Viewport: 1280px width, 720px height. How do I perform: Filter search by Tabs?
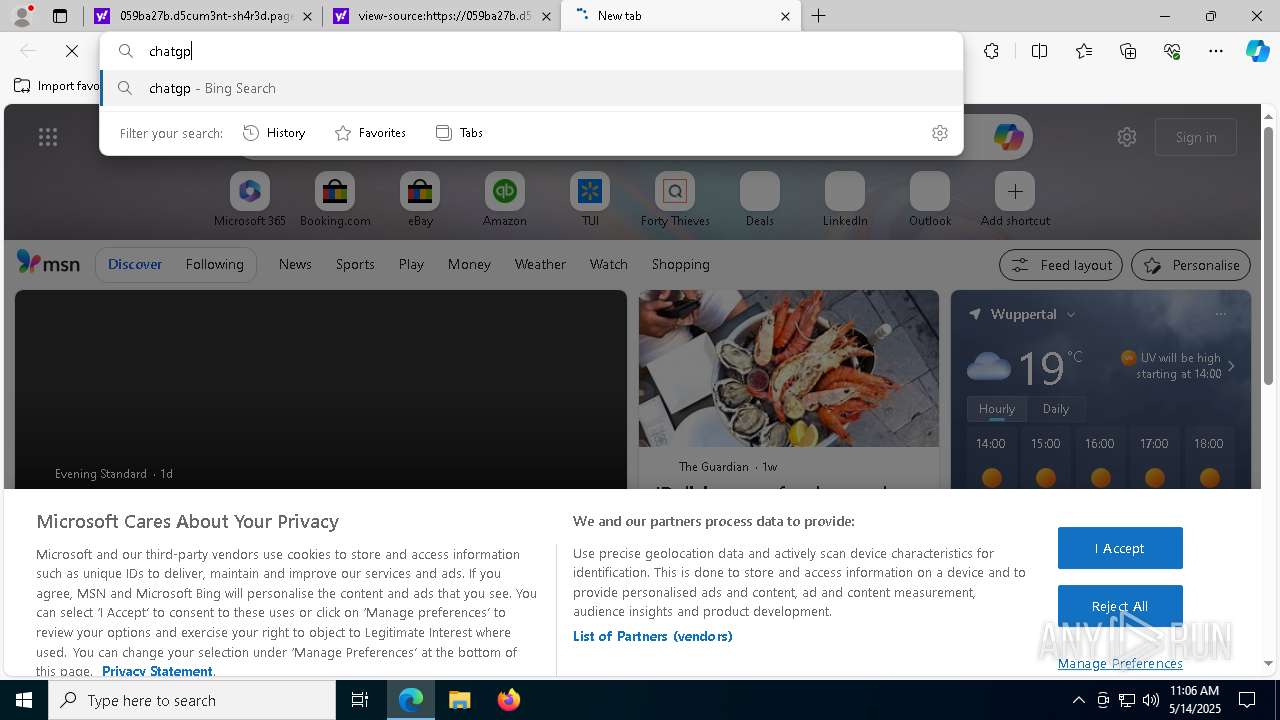click(x=459, y=133)
